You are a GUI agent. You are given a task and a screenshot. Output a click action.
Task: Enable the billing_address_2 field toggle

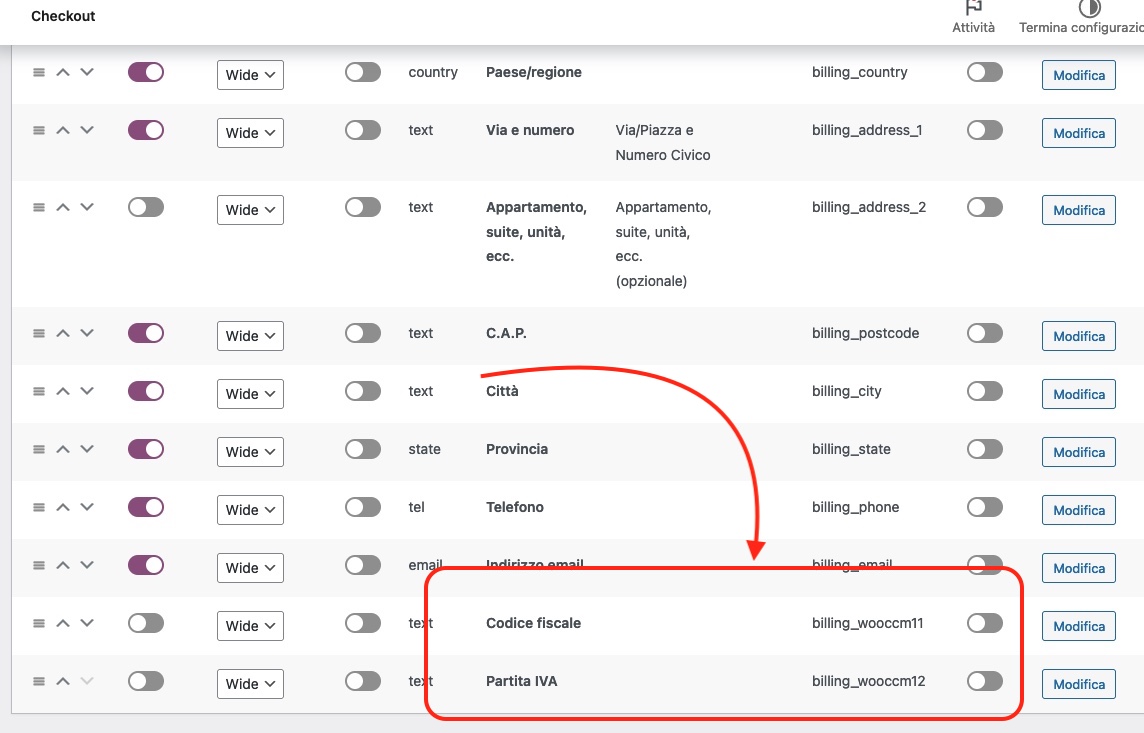[146, 207]
